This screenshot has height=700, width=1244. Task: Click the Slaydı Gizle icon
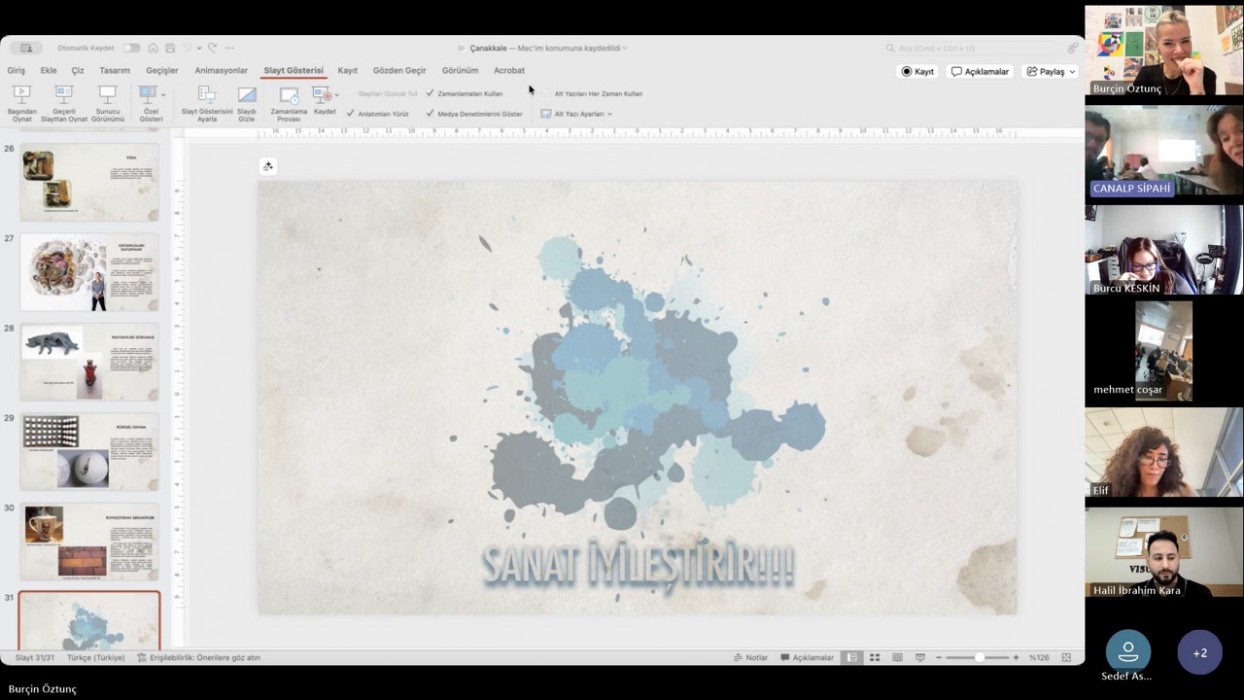click(246, 95)
